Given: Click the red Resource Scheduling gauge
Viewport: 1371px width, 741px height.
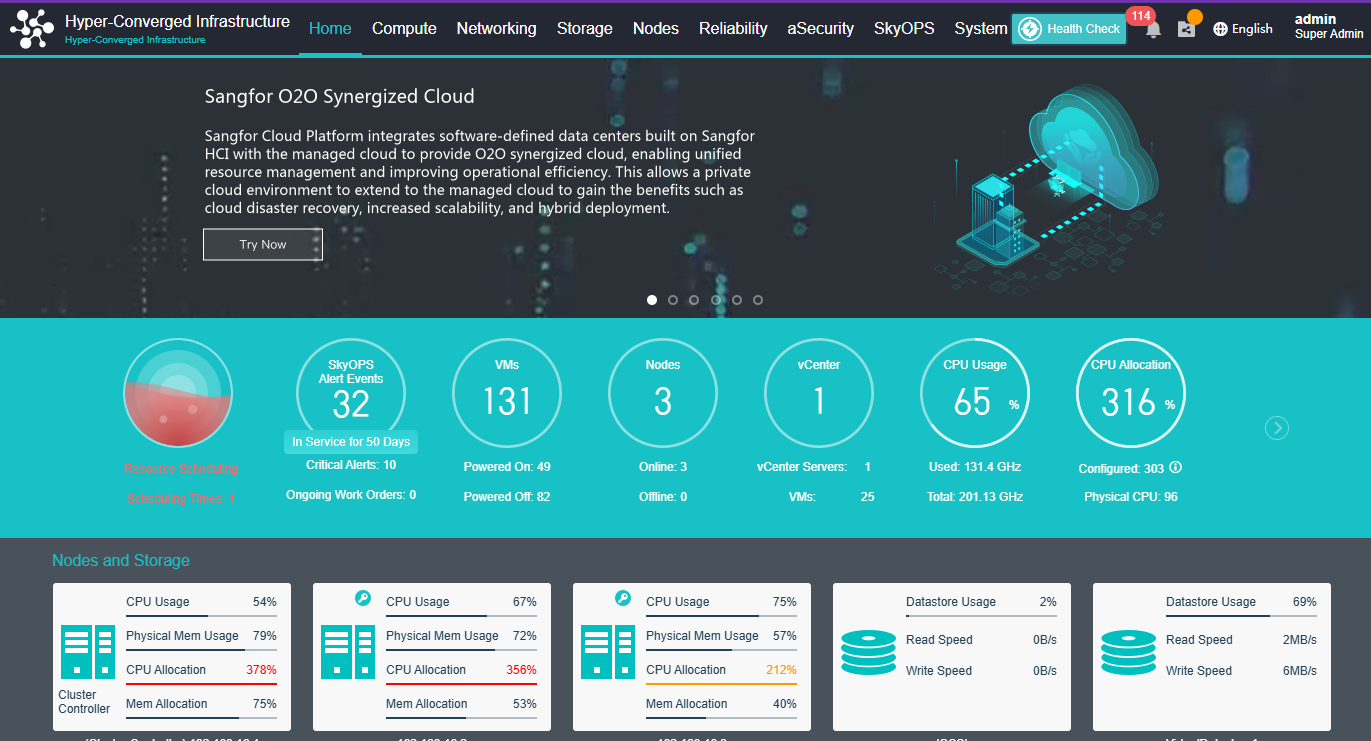Looking at the screenshot, I should (x=178, y=392).
